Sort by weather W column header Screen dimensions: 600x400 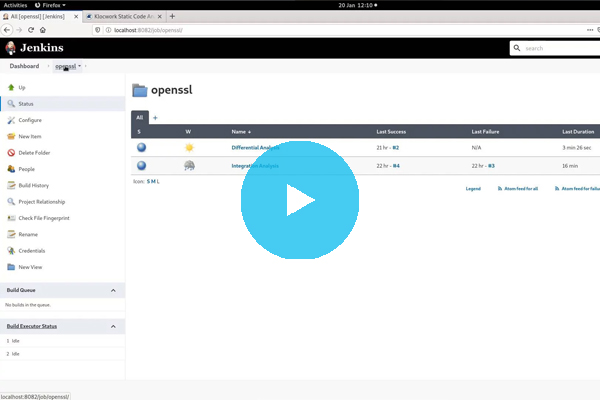tap(188, 132)
